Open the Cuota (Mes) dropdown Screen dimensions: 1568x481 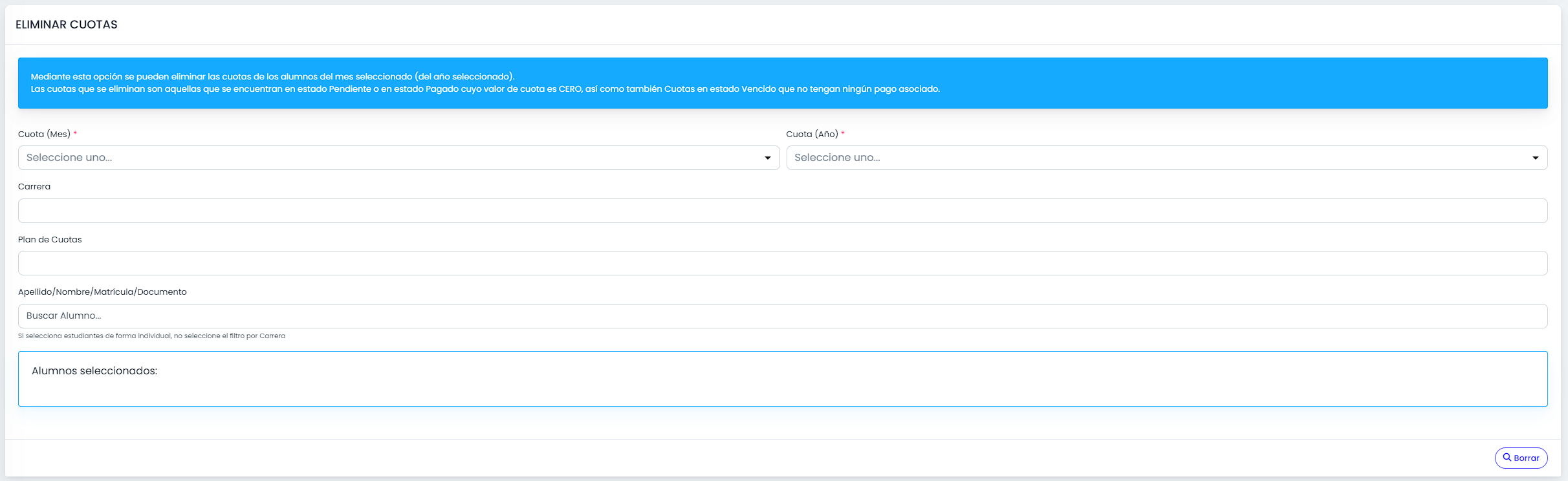[x=398, y=158]
